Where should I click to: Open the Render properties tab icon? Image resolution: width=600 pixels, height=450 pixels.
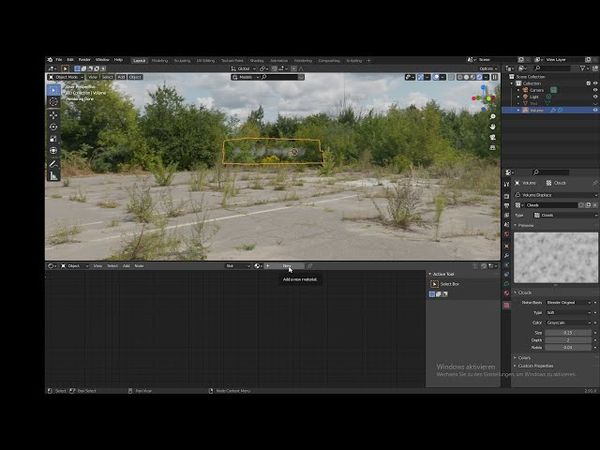point(507,196)
